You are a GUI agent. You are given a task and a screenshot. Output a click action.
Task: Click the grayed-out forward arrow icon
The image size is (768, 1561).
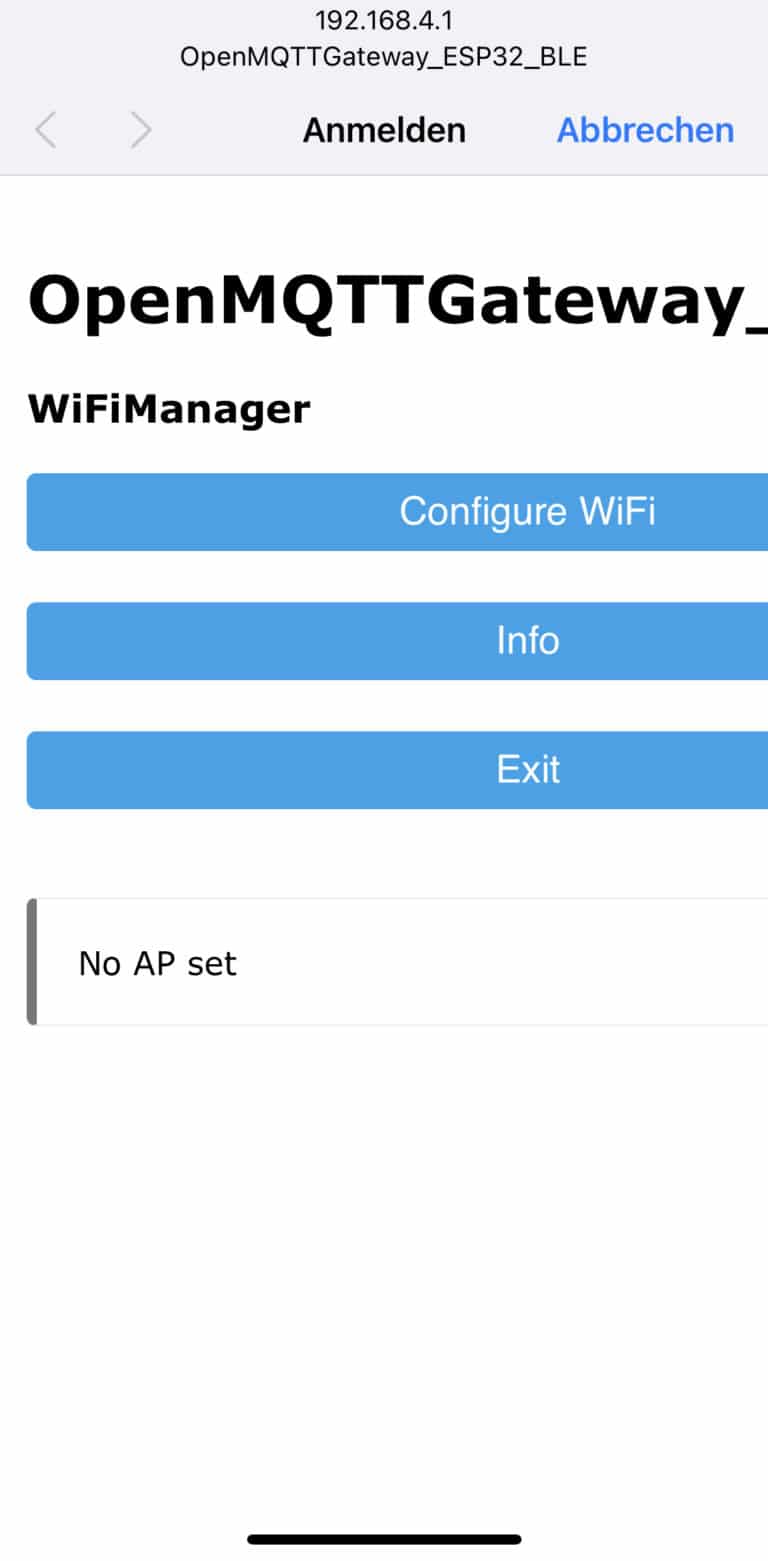pos(140,129)
